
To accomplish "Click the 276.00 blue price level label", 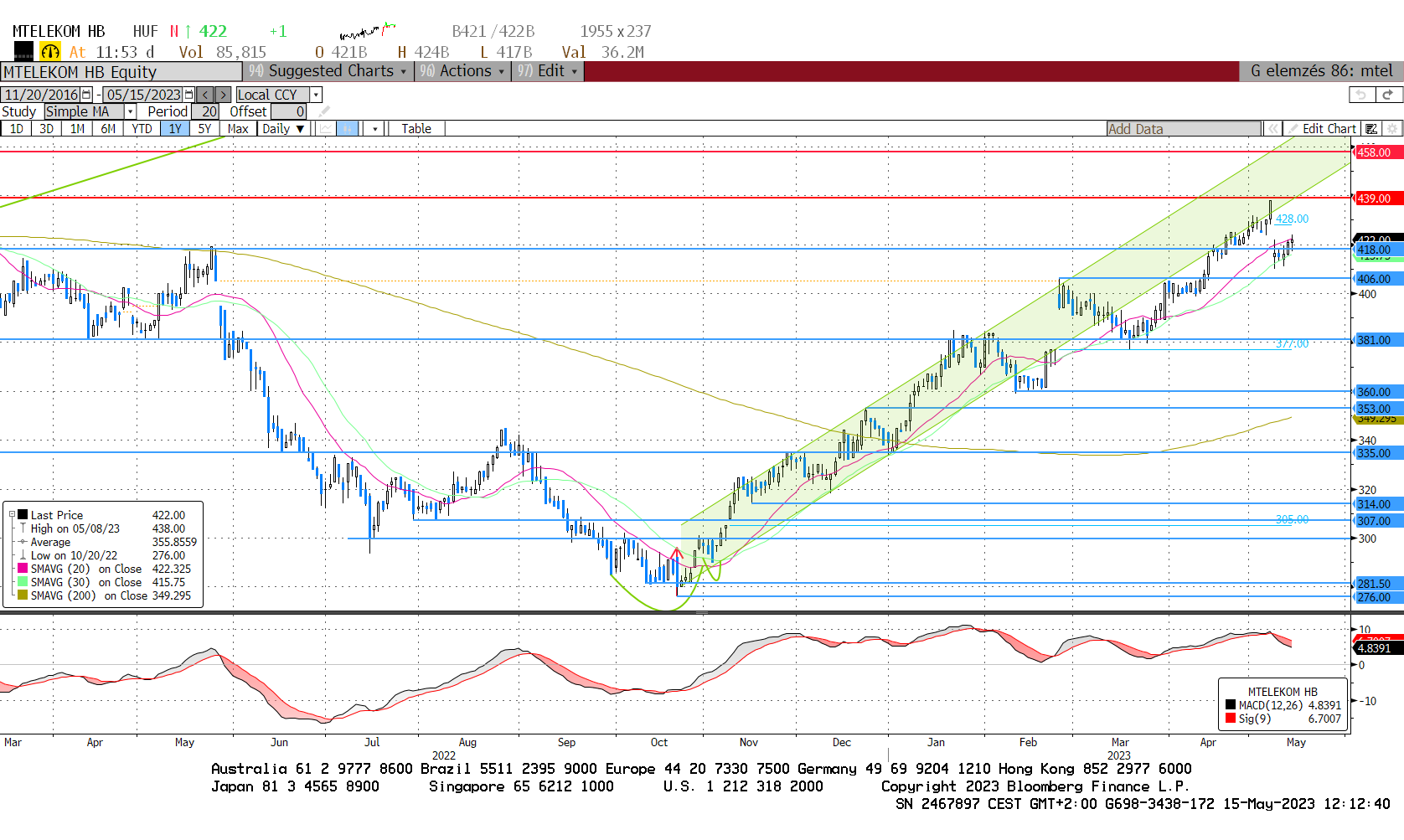I will click(1379, 597).
